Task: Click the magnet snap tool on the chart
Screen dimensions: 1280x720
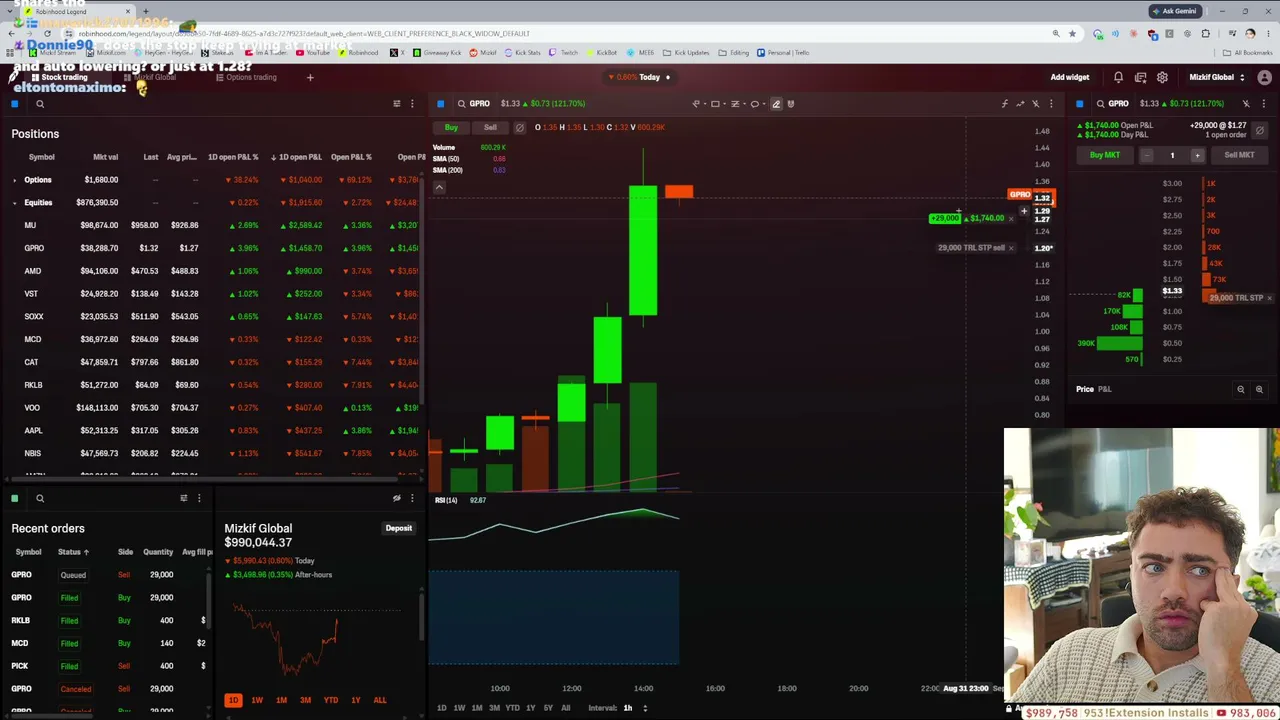Action: (x=791, y=104)
